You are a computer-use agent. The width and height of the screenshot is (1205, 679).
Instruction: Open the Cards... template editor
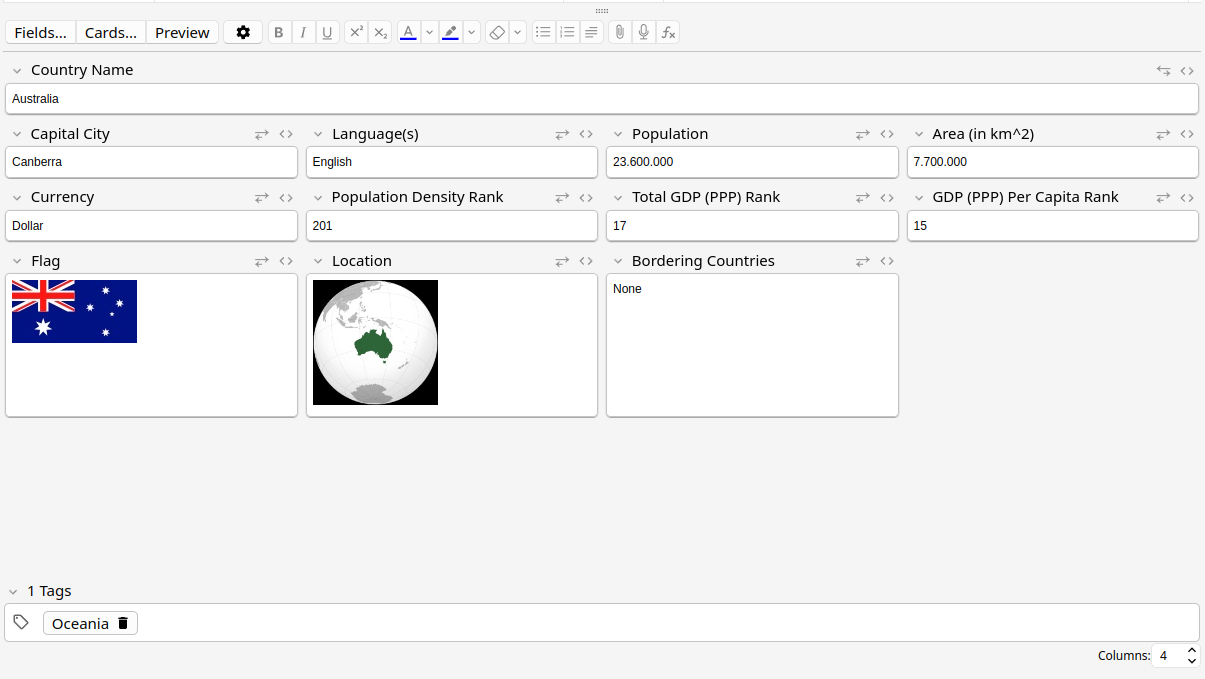tap(111, 32)
